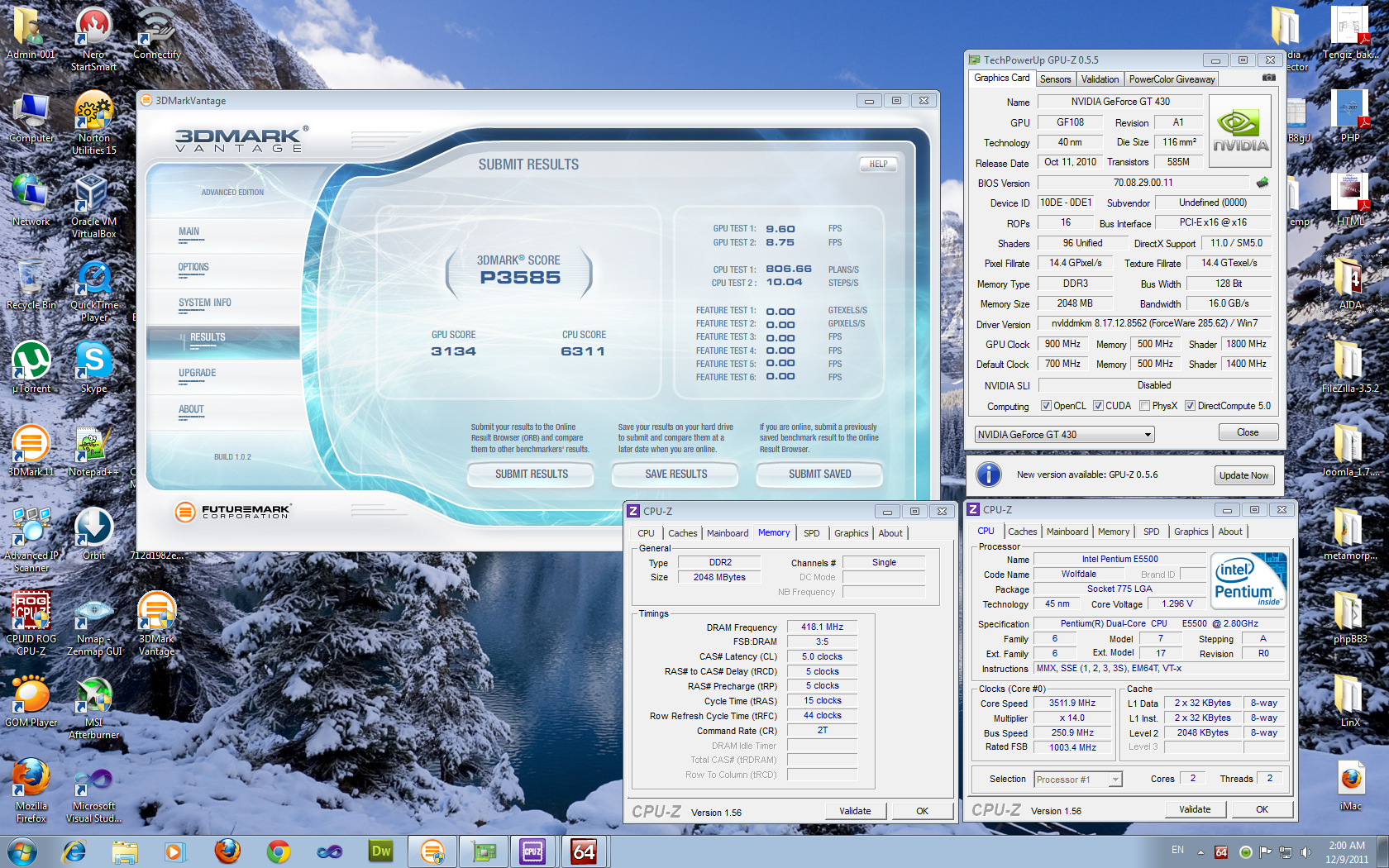Switch to the Sensors tab in GPU-Z
Image resolution: width=1389 pixels, height=868 pixels.
(1055, 79)
